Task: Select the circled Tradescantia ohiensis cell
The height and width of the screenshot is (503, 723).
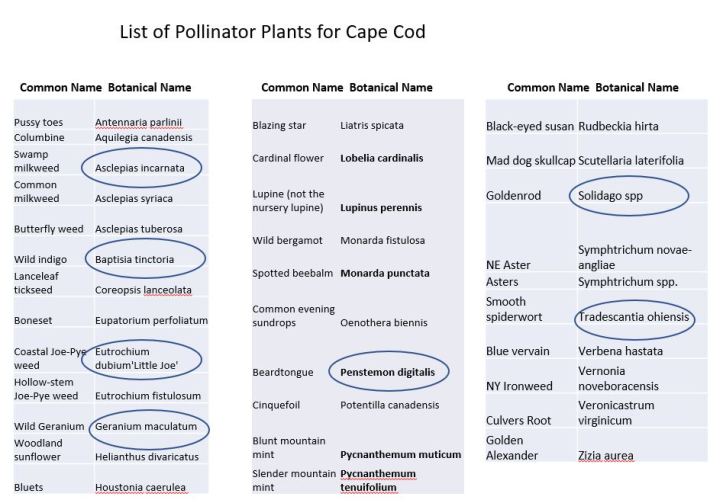Action: (634, 320)
